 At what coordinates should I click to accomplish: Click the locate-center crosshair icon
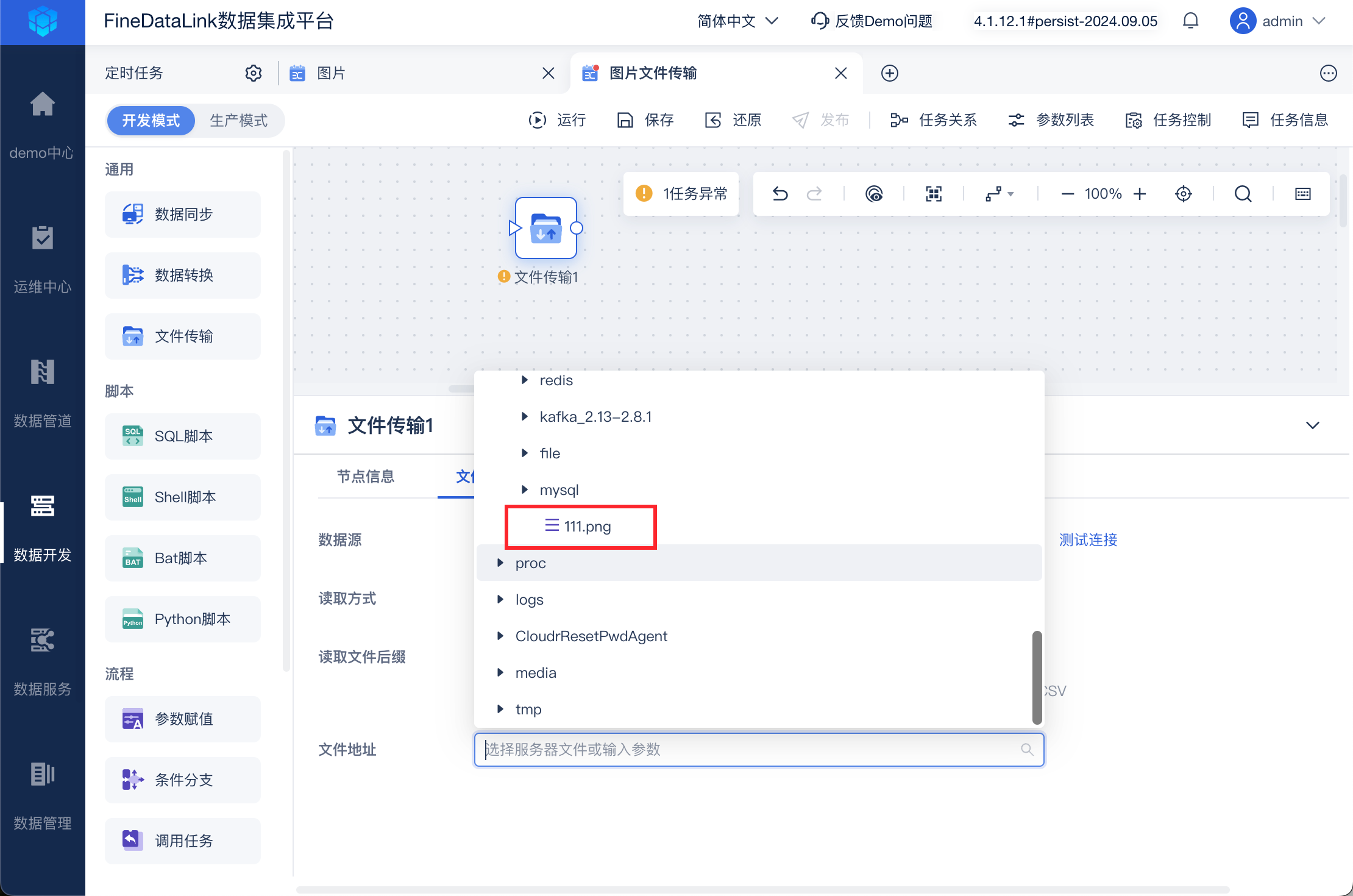click(1183, 194)
